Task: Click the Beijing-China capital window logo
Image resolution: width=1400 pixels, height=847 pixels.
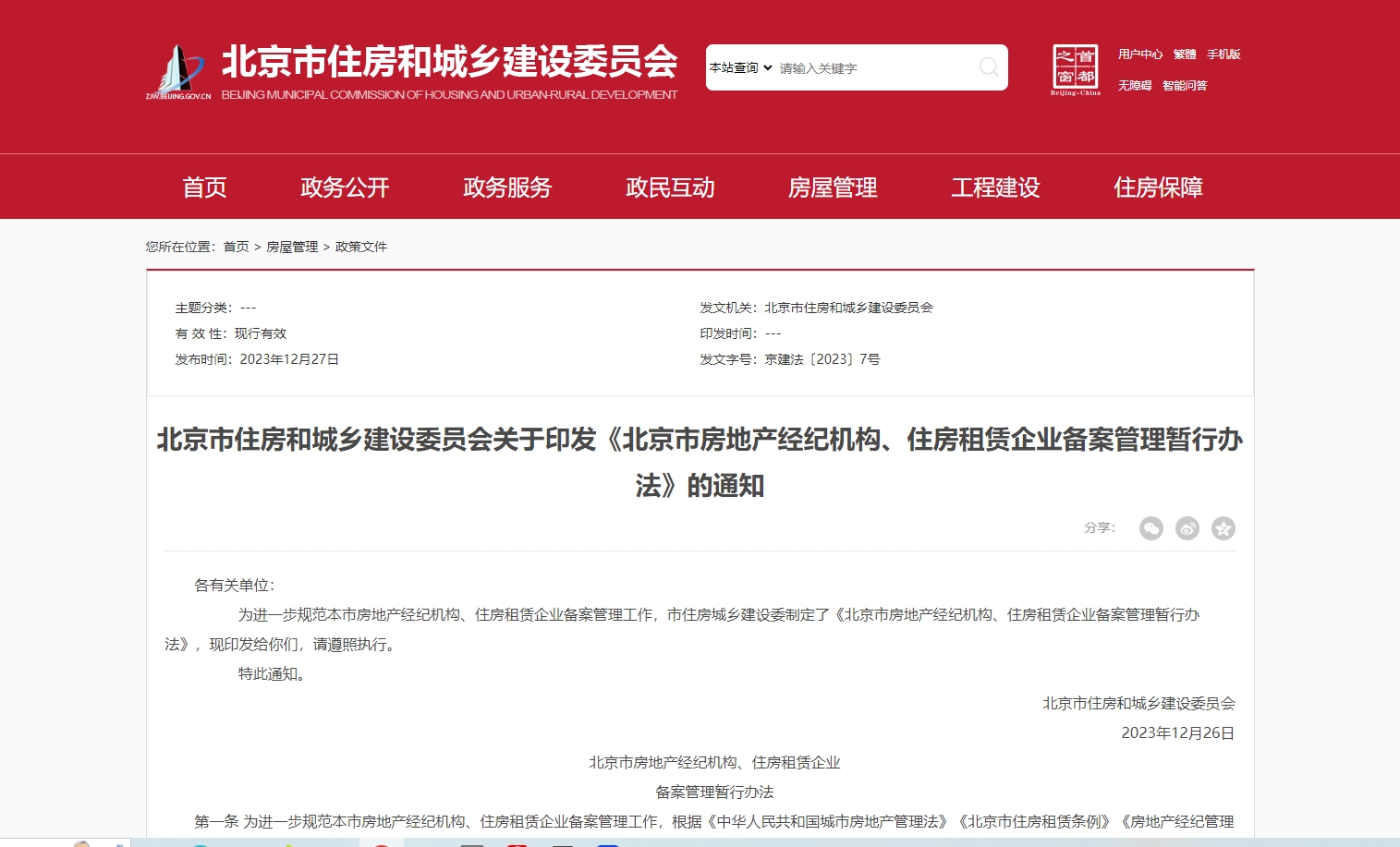Action: click(1076, 69)
